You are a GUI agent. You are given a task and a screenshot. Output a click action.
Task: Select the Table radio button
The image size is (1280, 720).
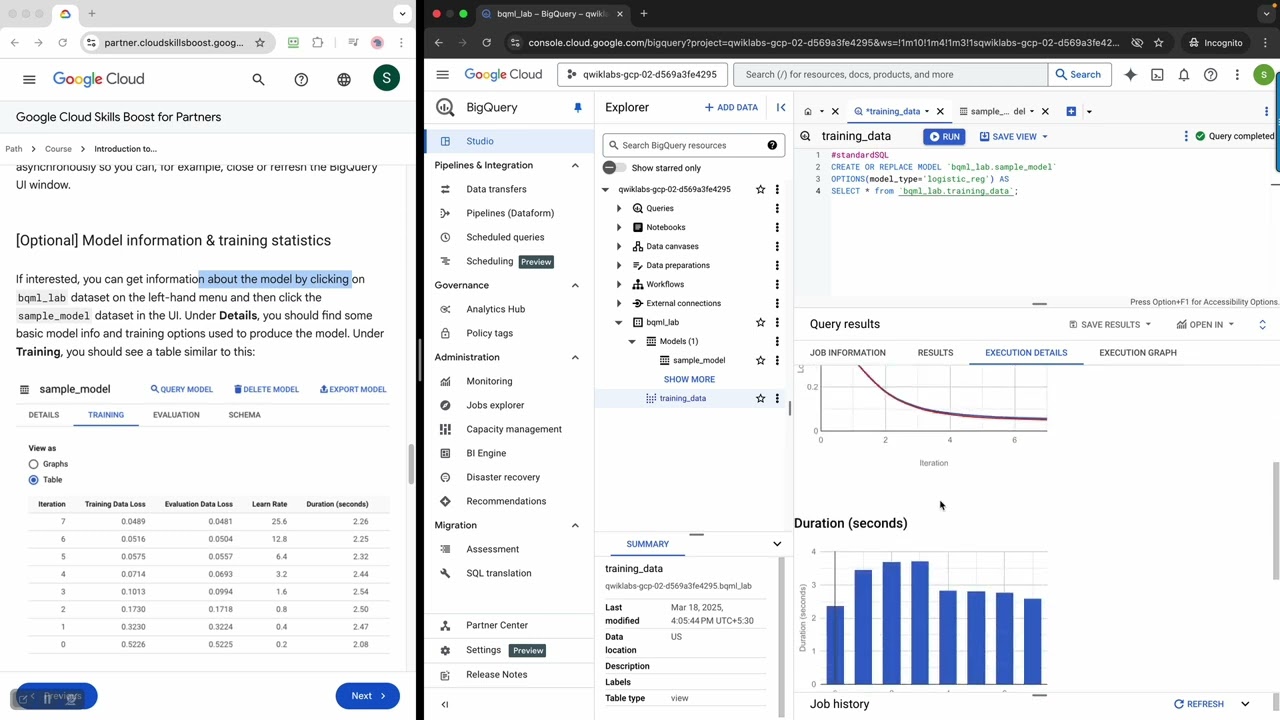click(33, 480)
